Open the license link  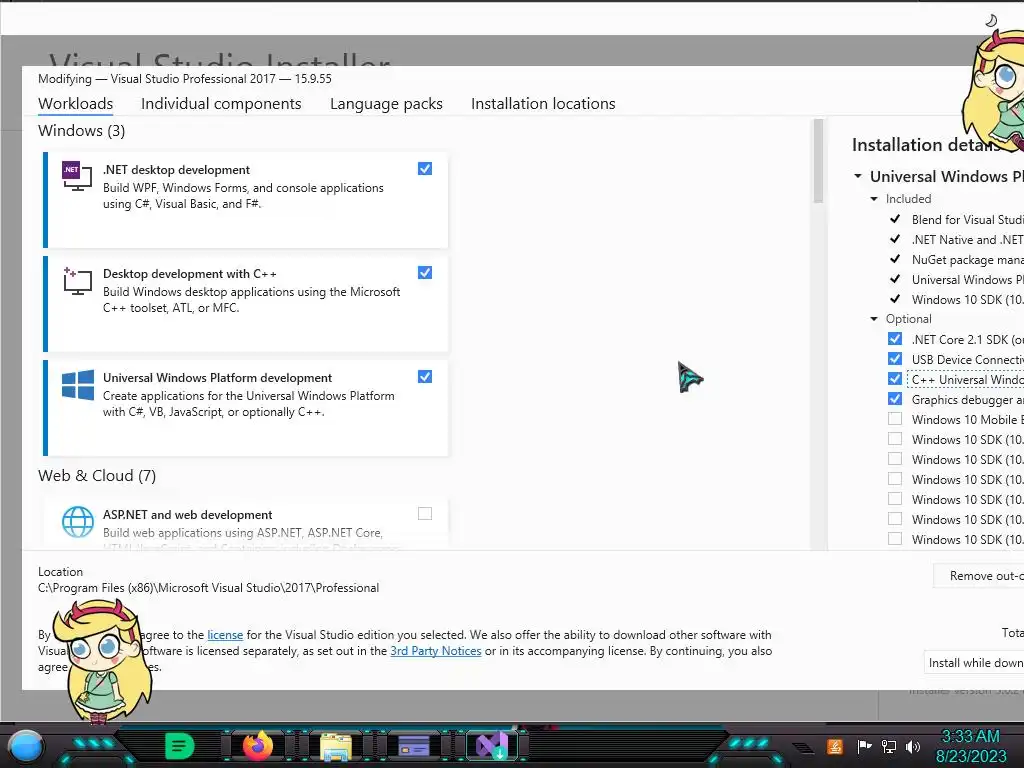click(225, 635)
